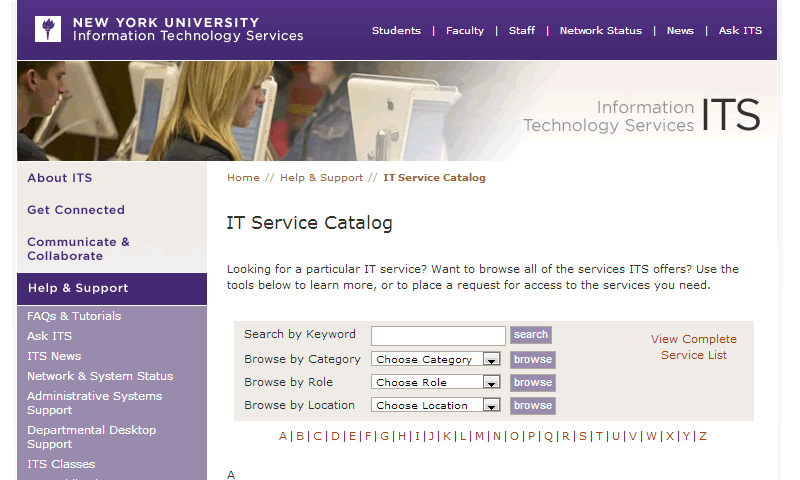Open Get Connected sidebar section

[76, 210]
